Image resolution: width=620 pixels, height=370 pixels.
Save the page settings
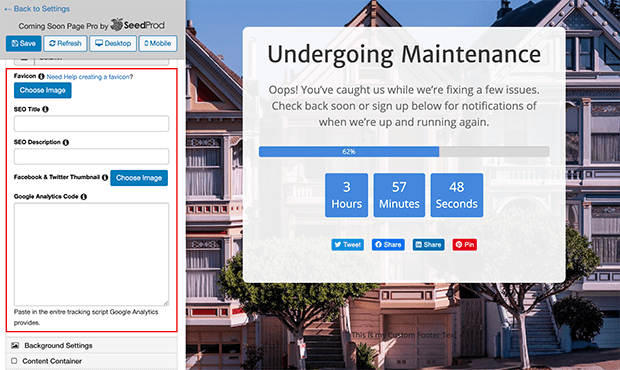(x=24, y=43)
